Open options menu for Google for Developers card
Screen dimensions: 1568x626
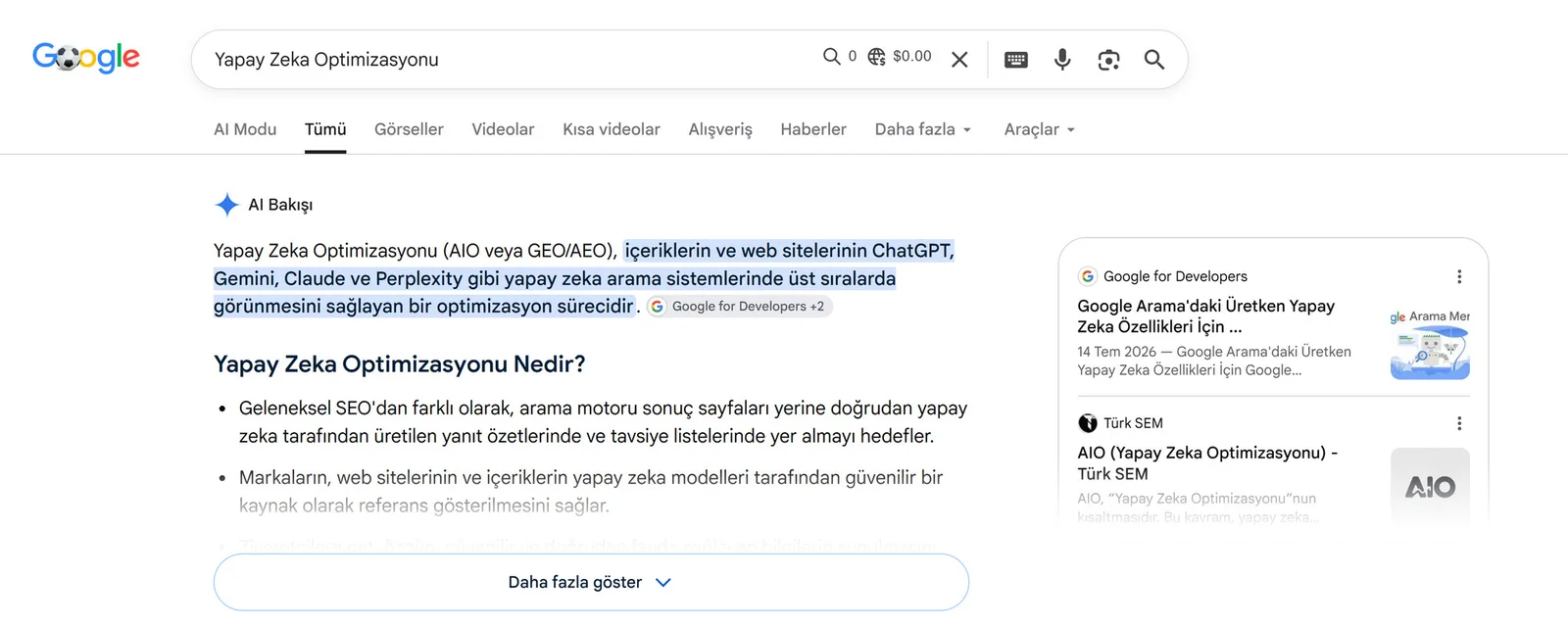(1459, 276)
